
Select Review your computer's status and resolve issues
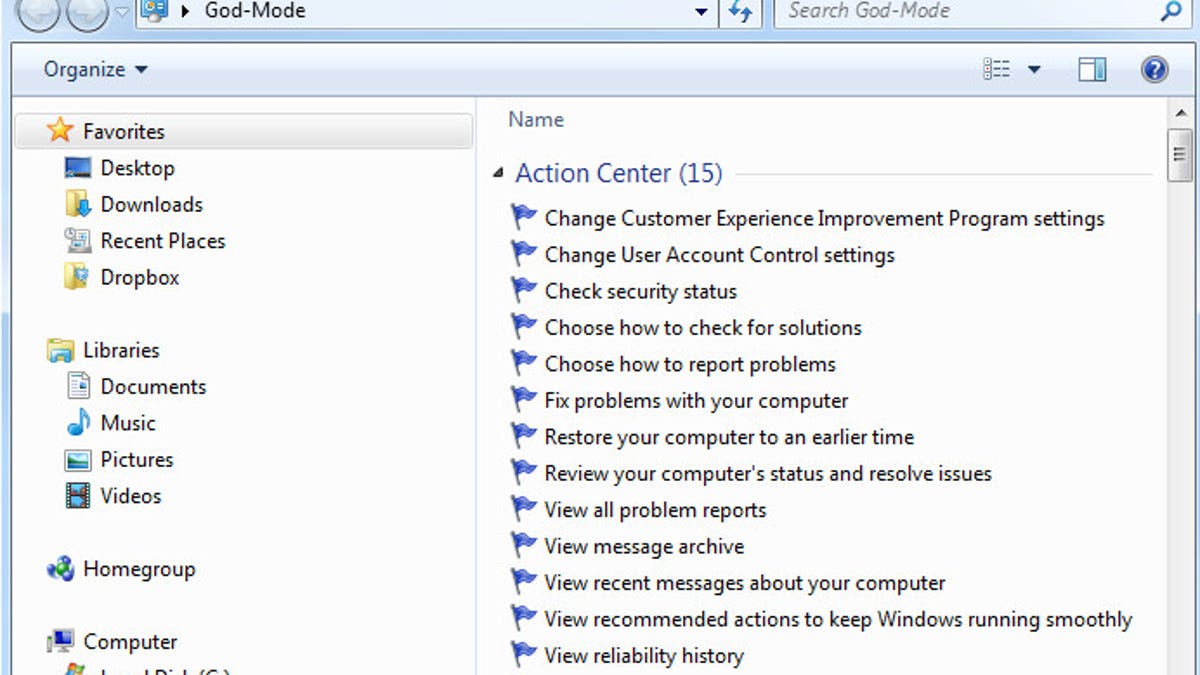769,474
